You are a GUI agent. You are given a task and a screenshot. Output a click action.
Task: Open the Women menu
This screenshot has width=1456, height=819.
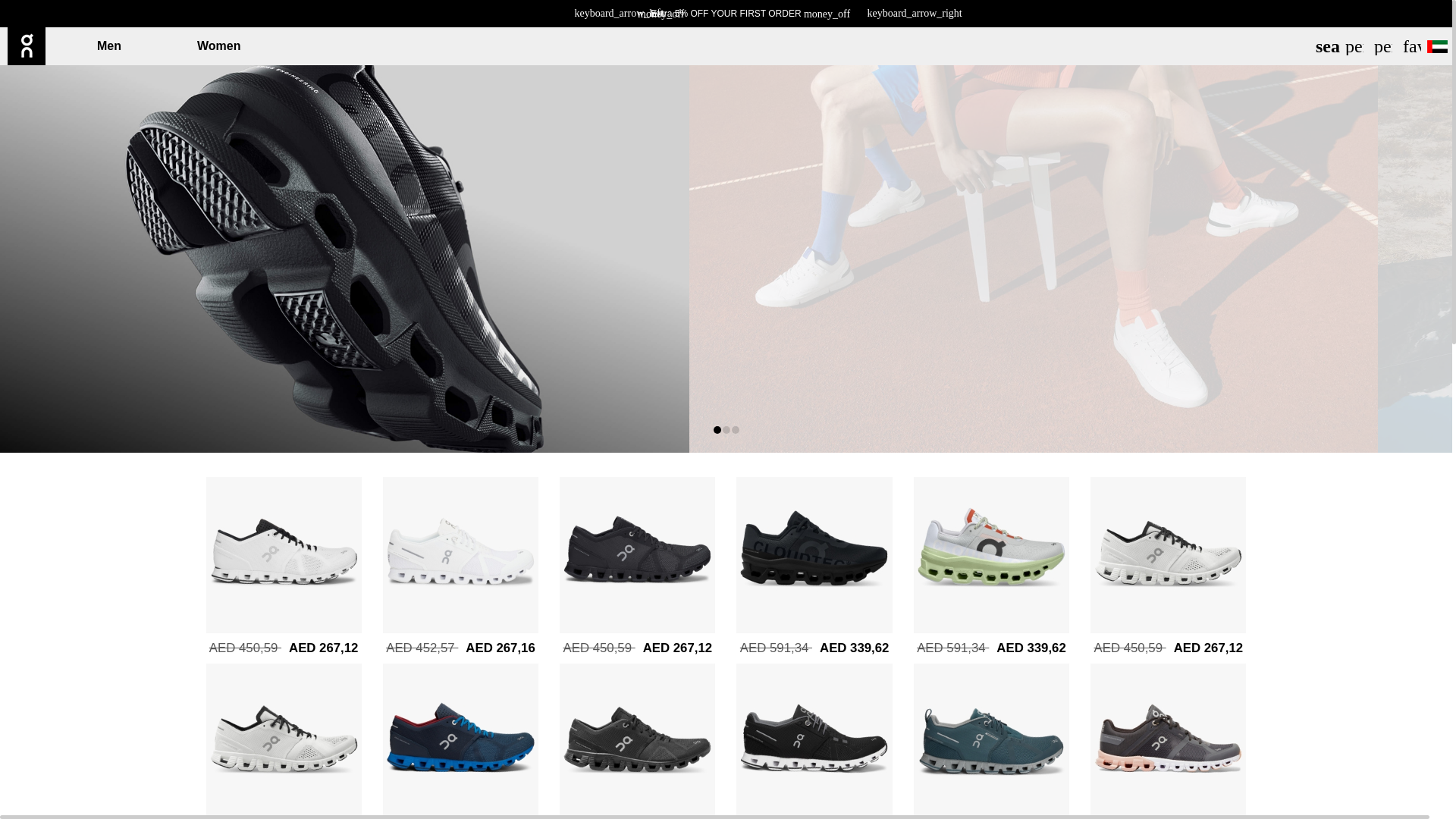click(x=218, y=46)
